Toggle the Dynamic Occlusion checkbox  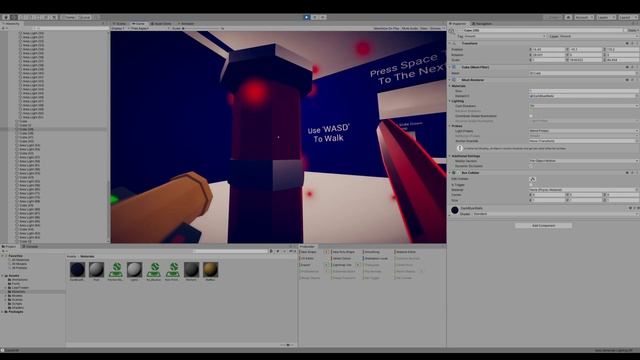pyautogui.click(x=531, y=166)
